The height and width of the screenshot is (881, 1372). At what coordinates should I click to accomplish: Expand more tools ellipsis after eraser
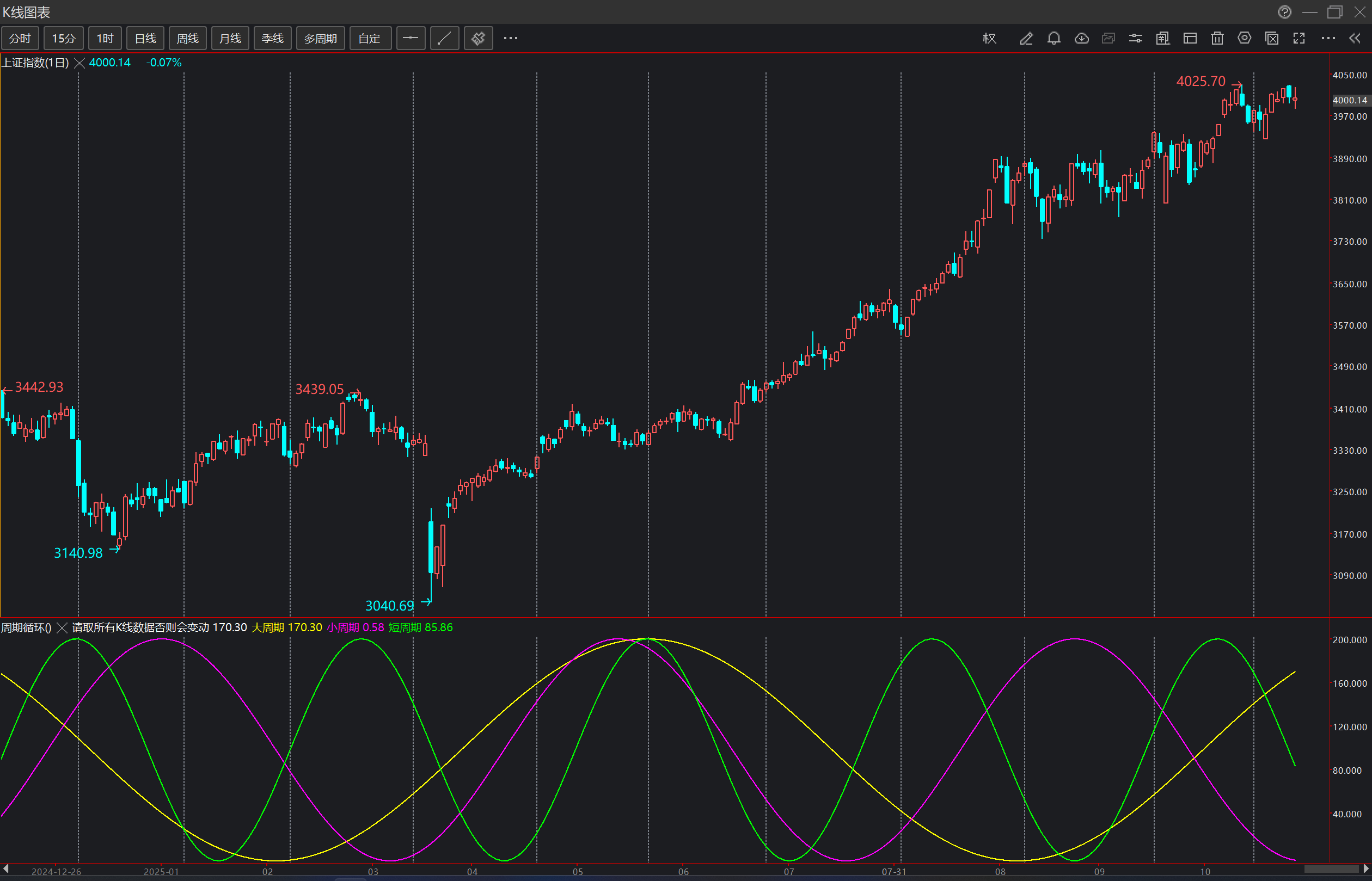(x=511, y=38)
